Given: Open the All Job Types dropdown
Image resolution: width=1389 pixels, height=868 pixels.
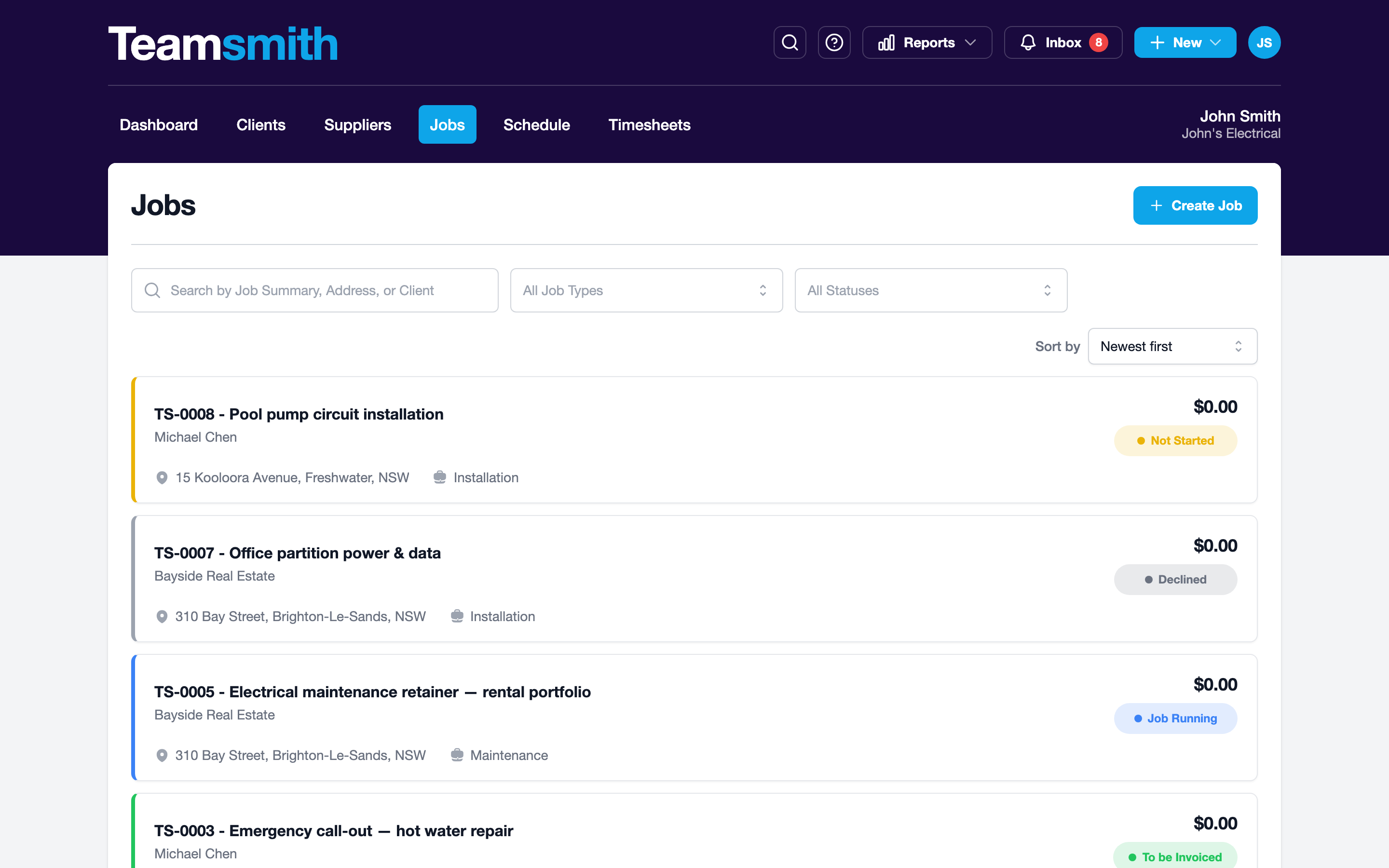Looking at the screenshot, I should click(x=646, y=290).
